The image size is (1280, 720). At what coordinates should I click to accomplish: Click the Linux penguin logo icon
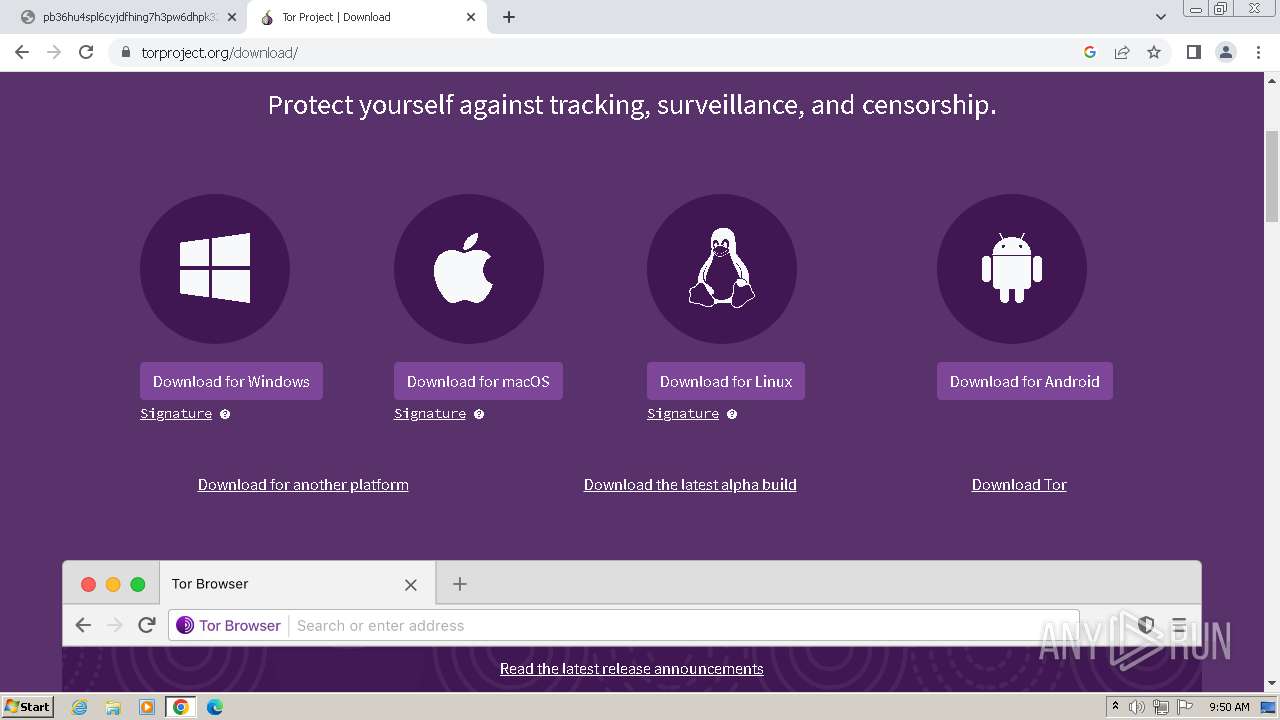coord(722,269)
